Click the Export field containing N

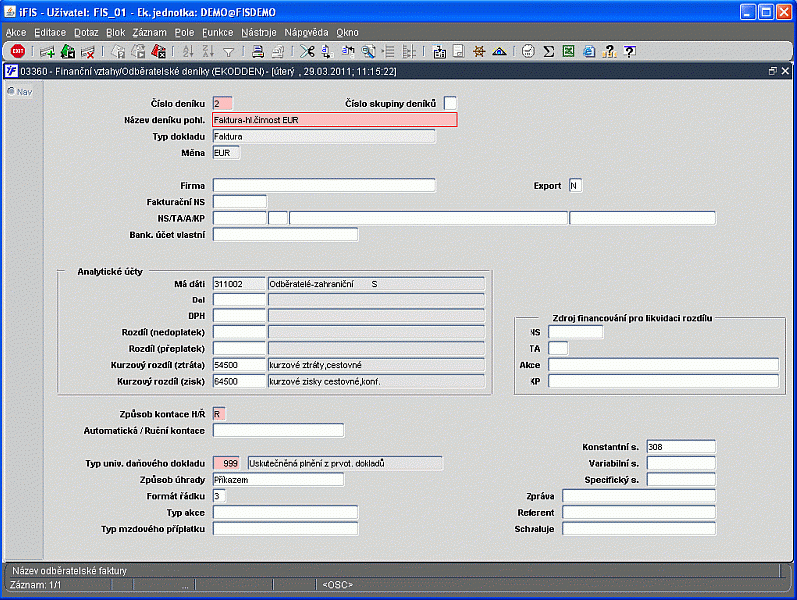coord(575,185)
